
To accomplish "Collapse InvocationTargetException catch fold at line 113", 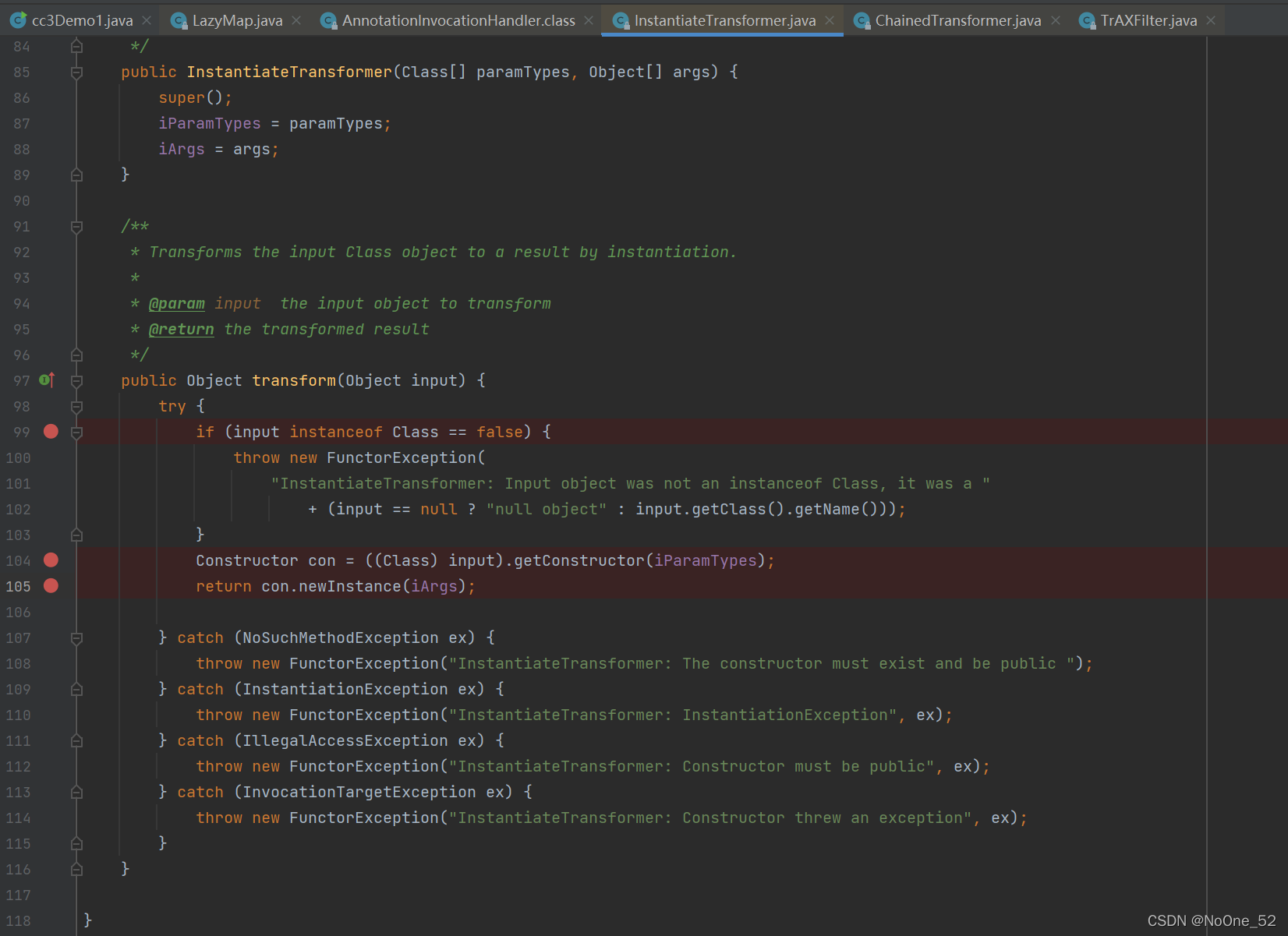I will pyautogui.click(x=76, y=793).
